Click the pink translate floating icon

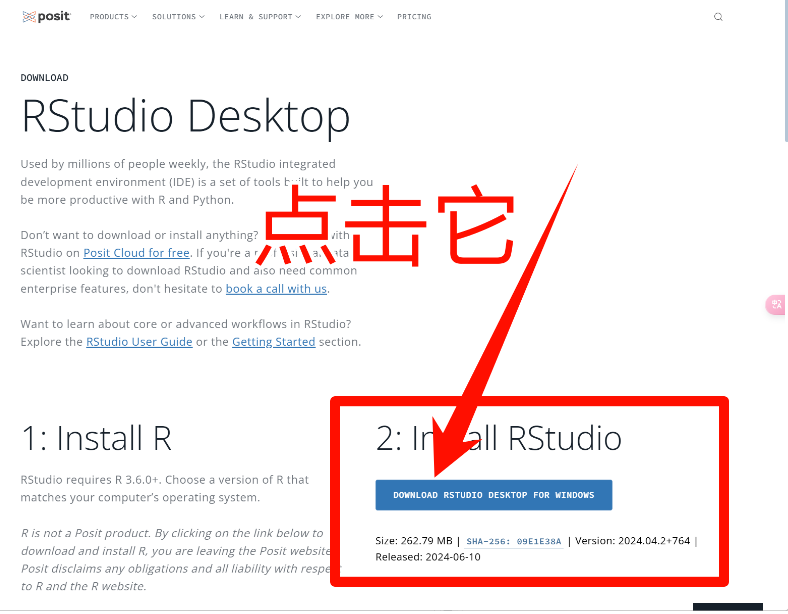pos(776,304)
